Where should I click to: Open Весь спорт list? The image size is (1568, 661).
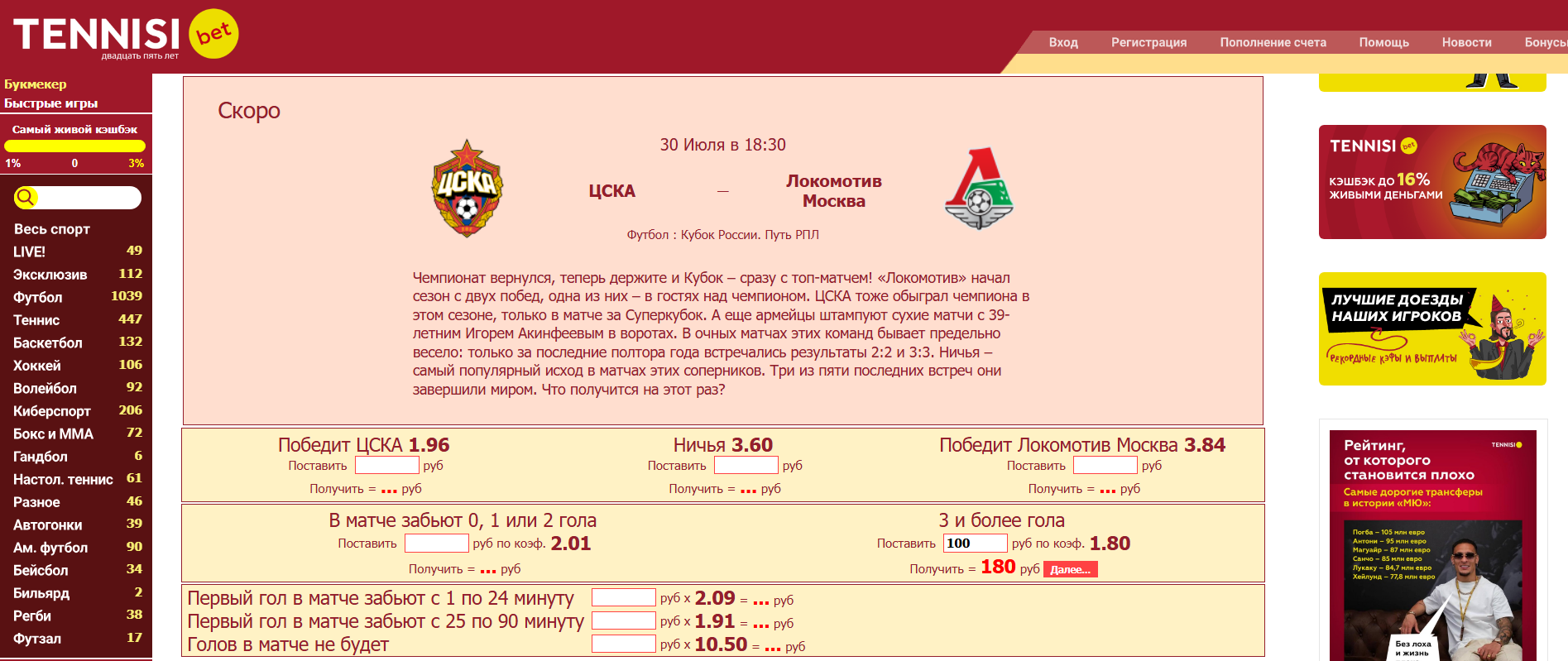pos(51,229)
